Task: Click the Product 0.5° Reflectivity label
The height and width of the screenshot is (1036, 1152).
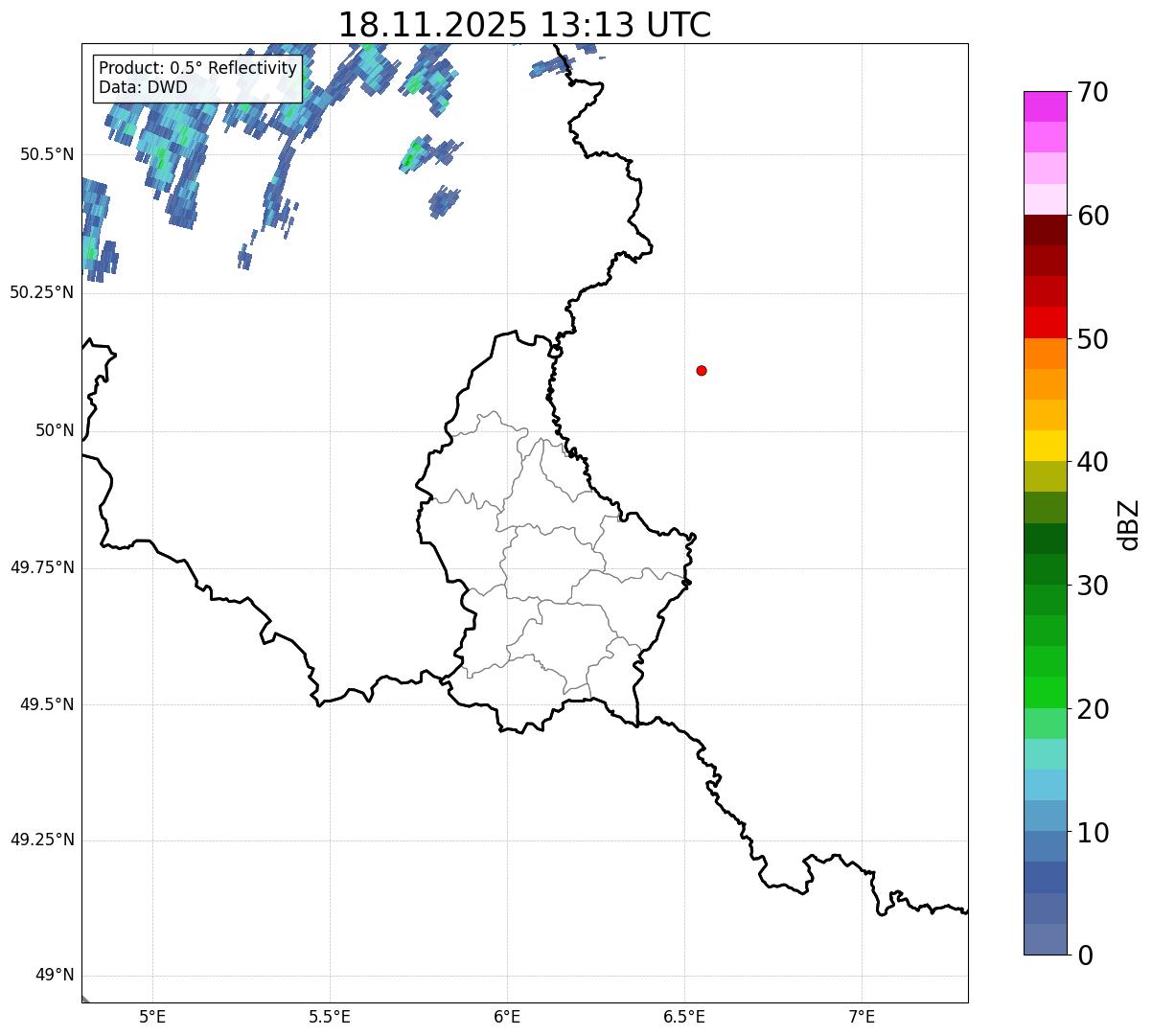Action: (197, 69)
